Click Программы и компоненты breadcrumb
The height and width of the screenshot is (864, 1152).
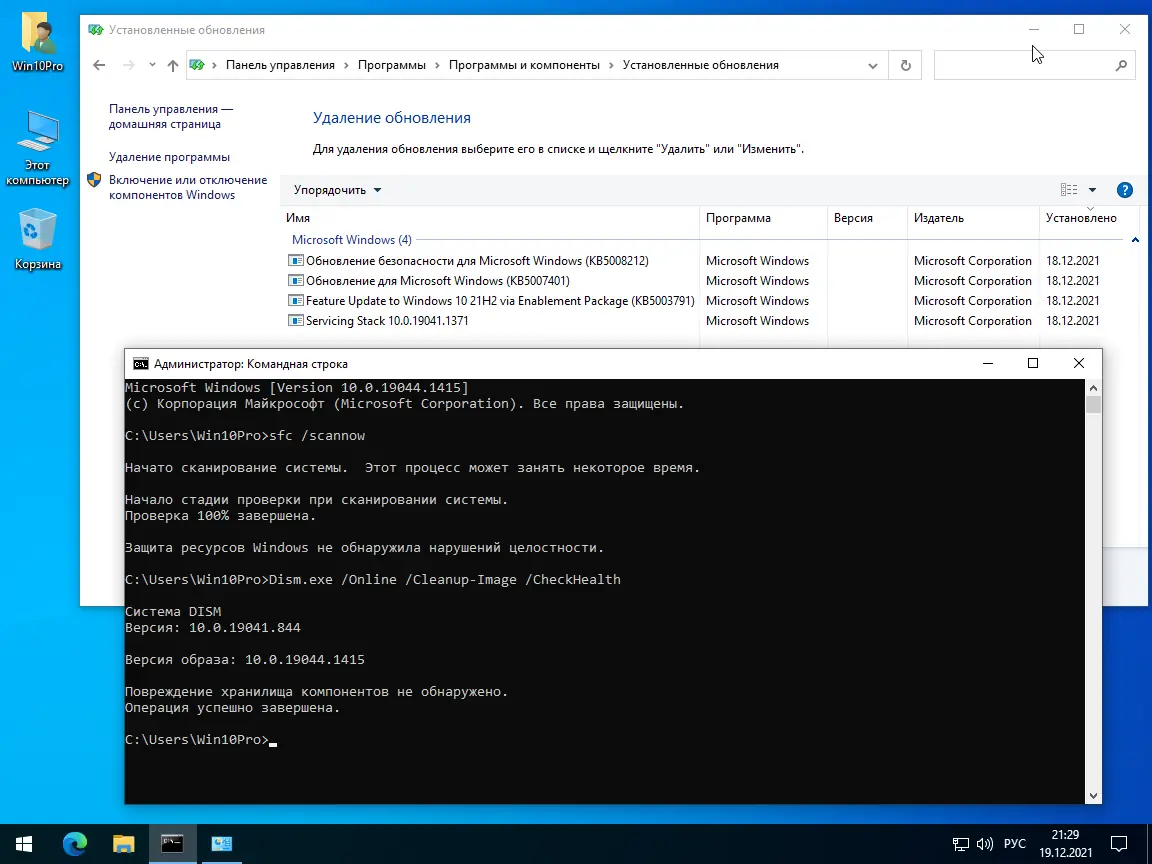(x=524, y=65)
